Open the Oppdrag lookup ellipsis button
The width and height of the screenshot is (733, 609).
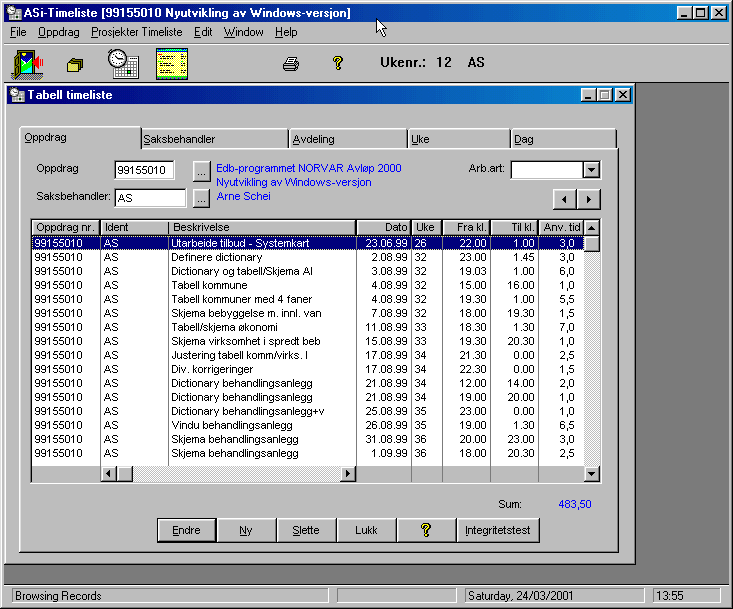click(x=201, y=170)
